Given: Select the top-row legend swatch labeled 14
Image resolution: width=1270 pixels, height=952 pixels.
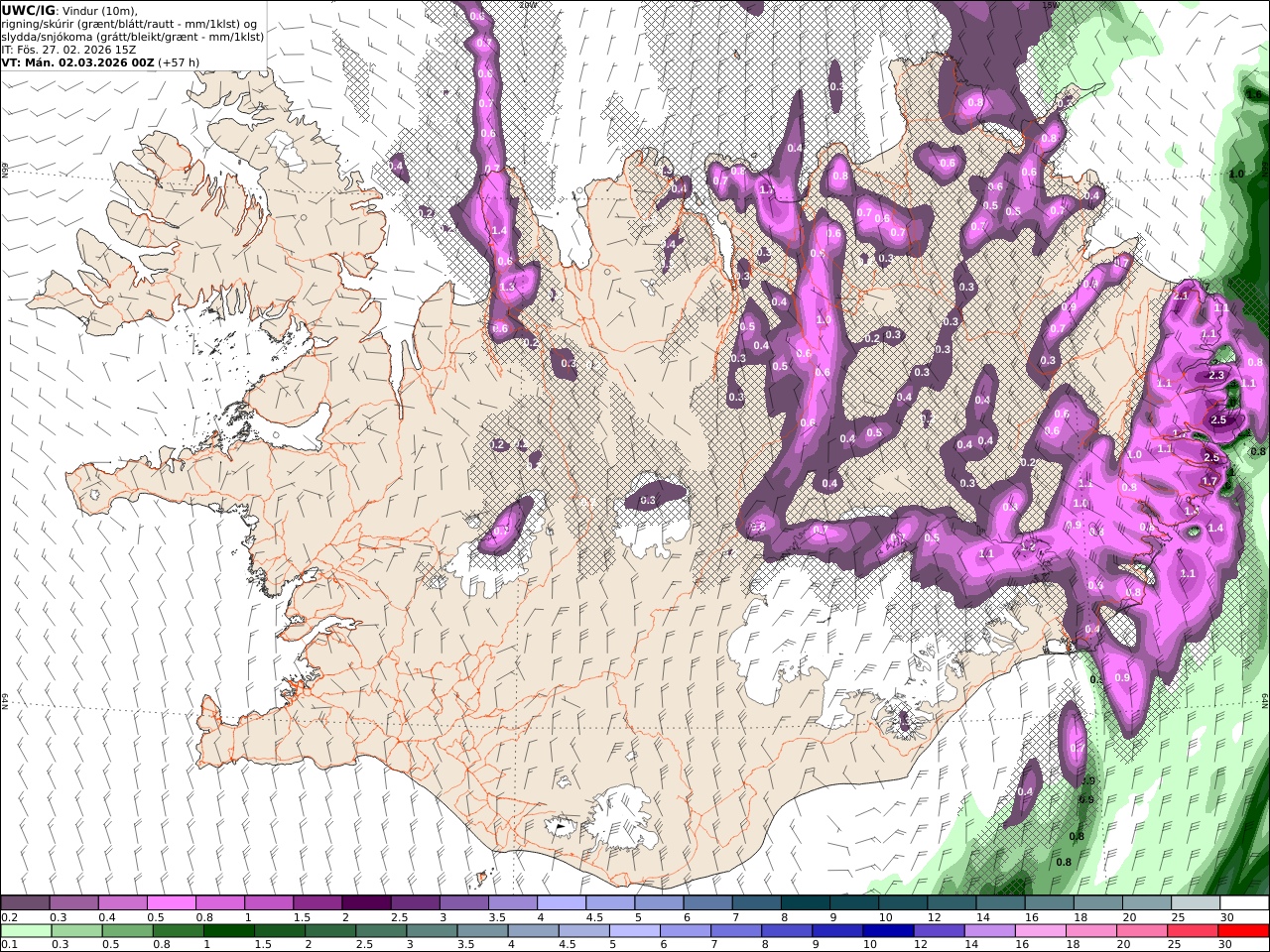Looking at the screenshot, I should [1000, 903].
